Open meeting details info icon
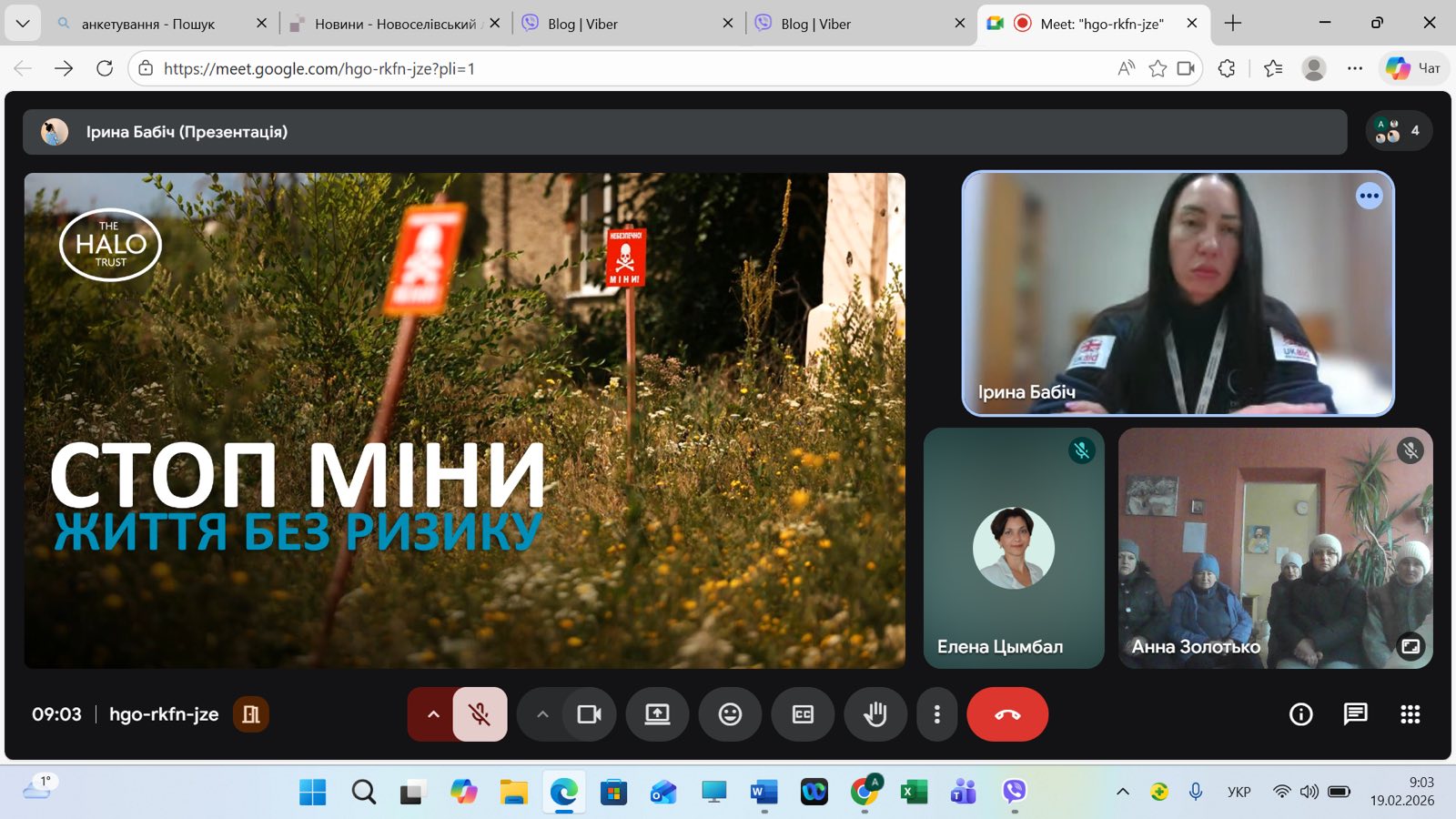This screenshot has width=1456, height=819. pos(1301,714)
